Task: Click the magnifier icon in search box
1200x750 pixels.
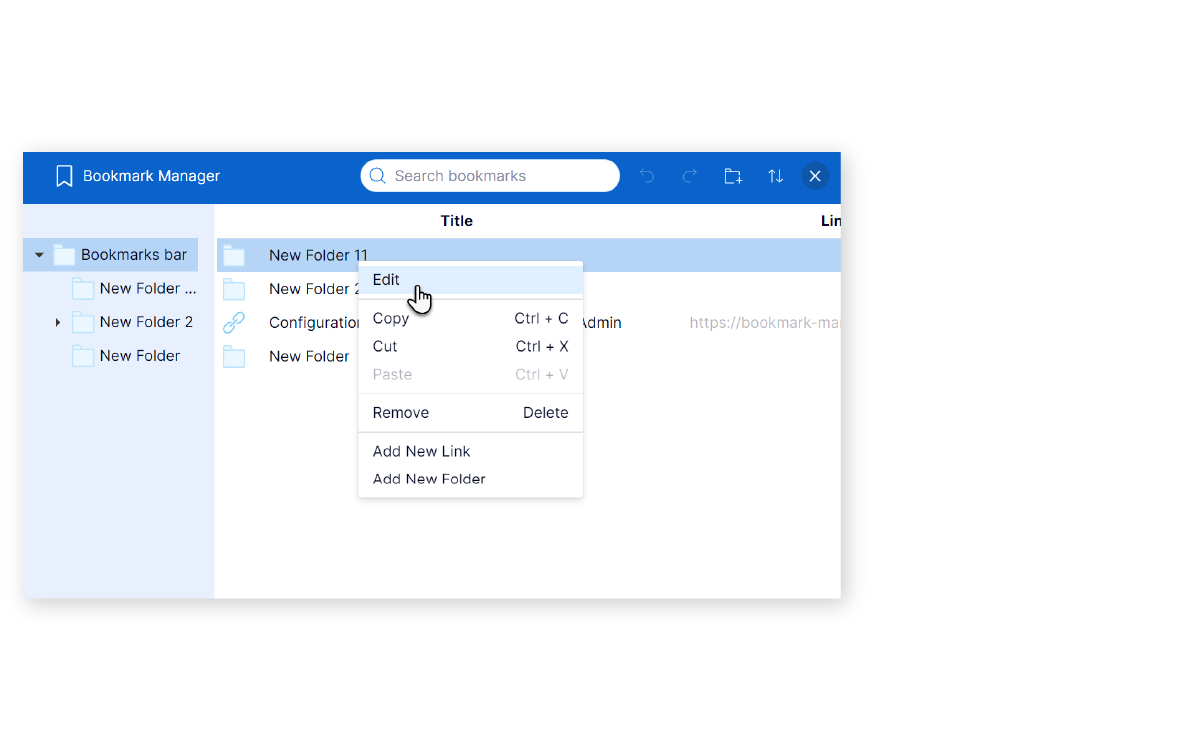Action: [377, 176]
